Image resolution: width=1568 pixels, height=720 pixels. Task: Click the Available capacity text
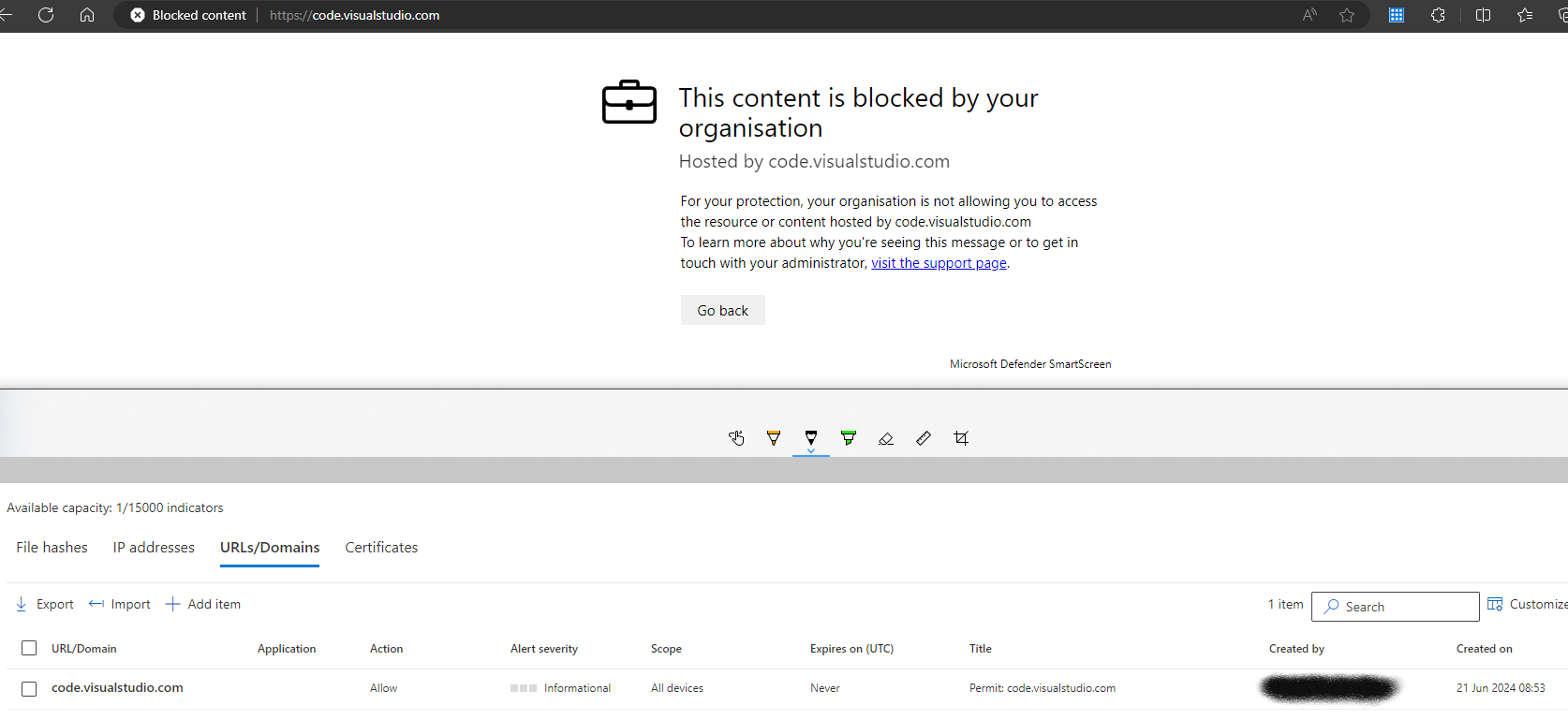115,507
